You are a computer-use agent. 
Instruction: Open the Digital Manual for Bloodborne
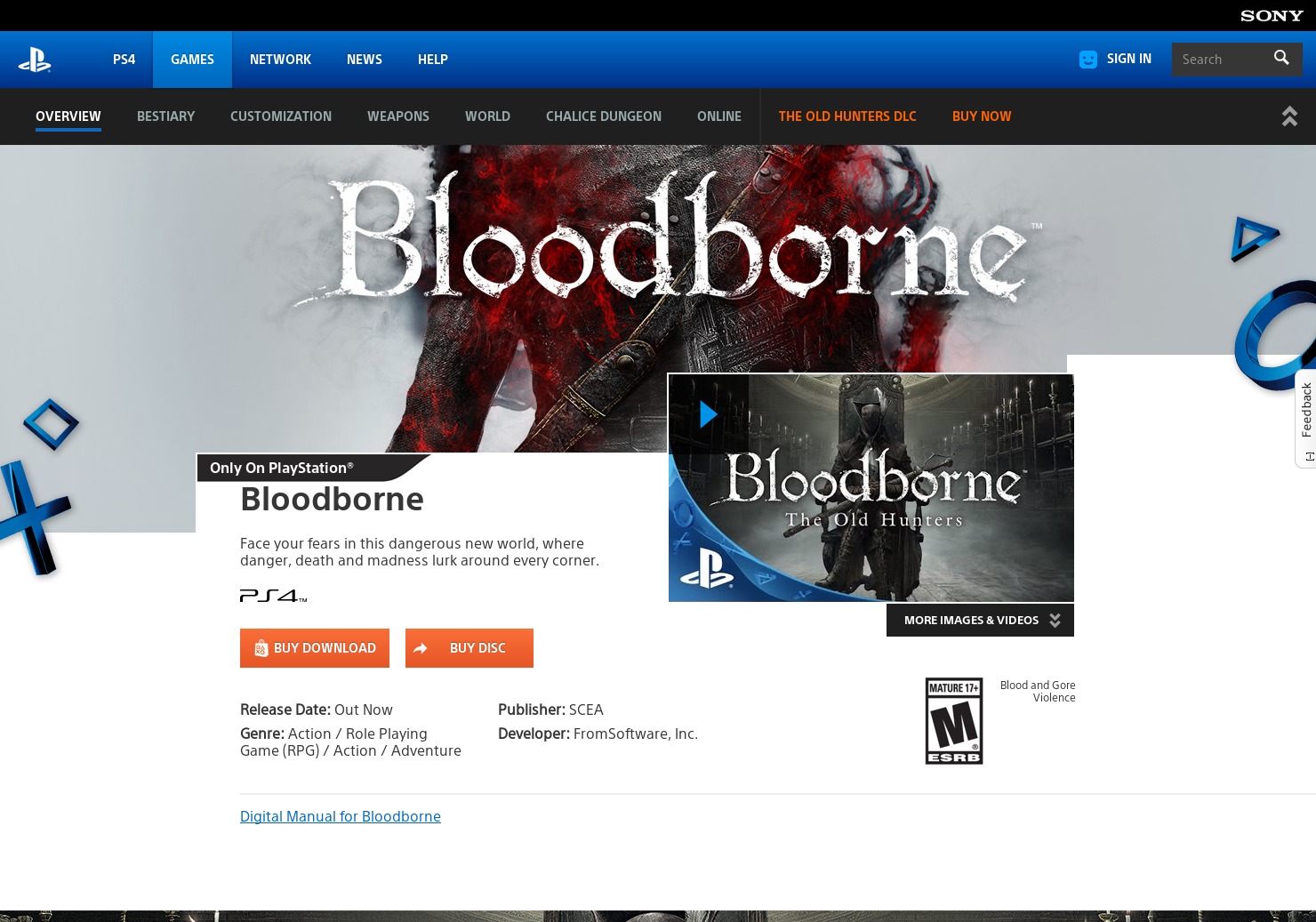(x=341, y=816)
